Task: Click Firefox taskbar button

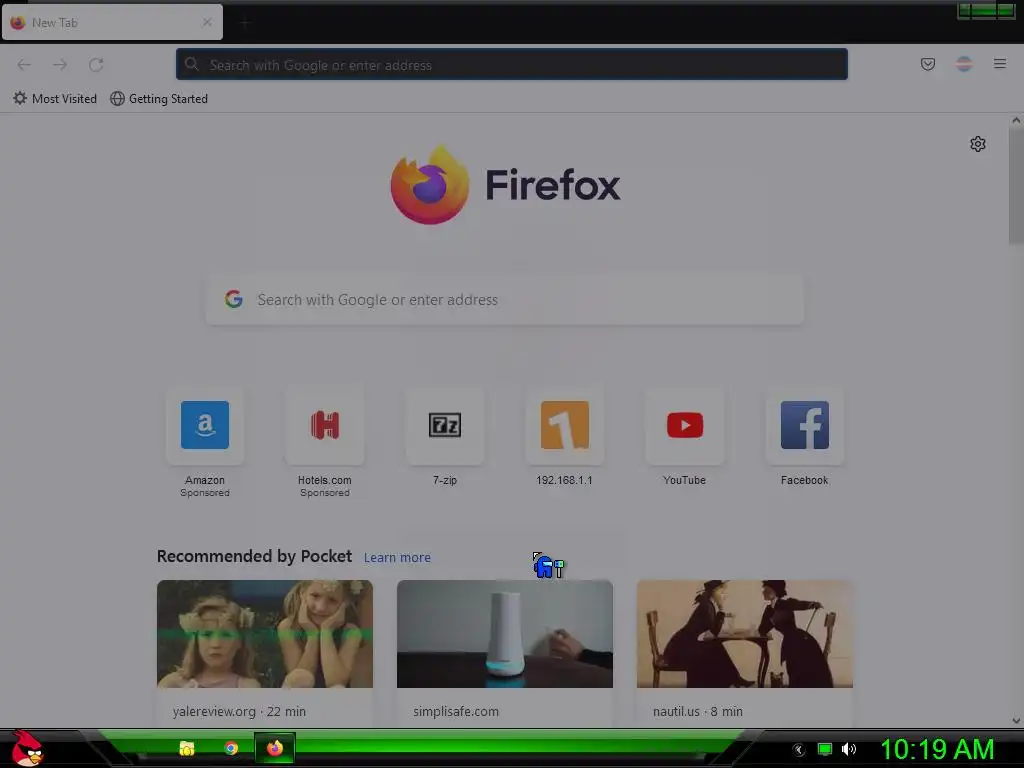Action: [275, 748]
